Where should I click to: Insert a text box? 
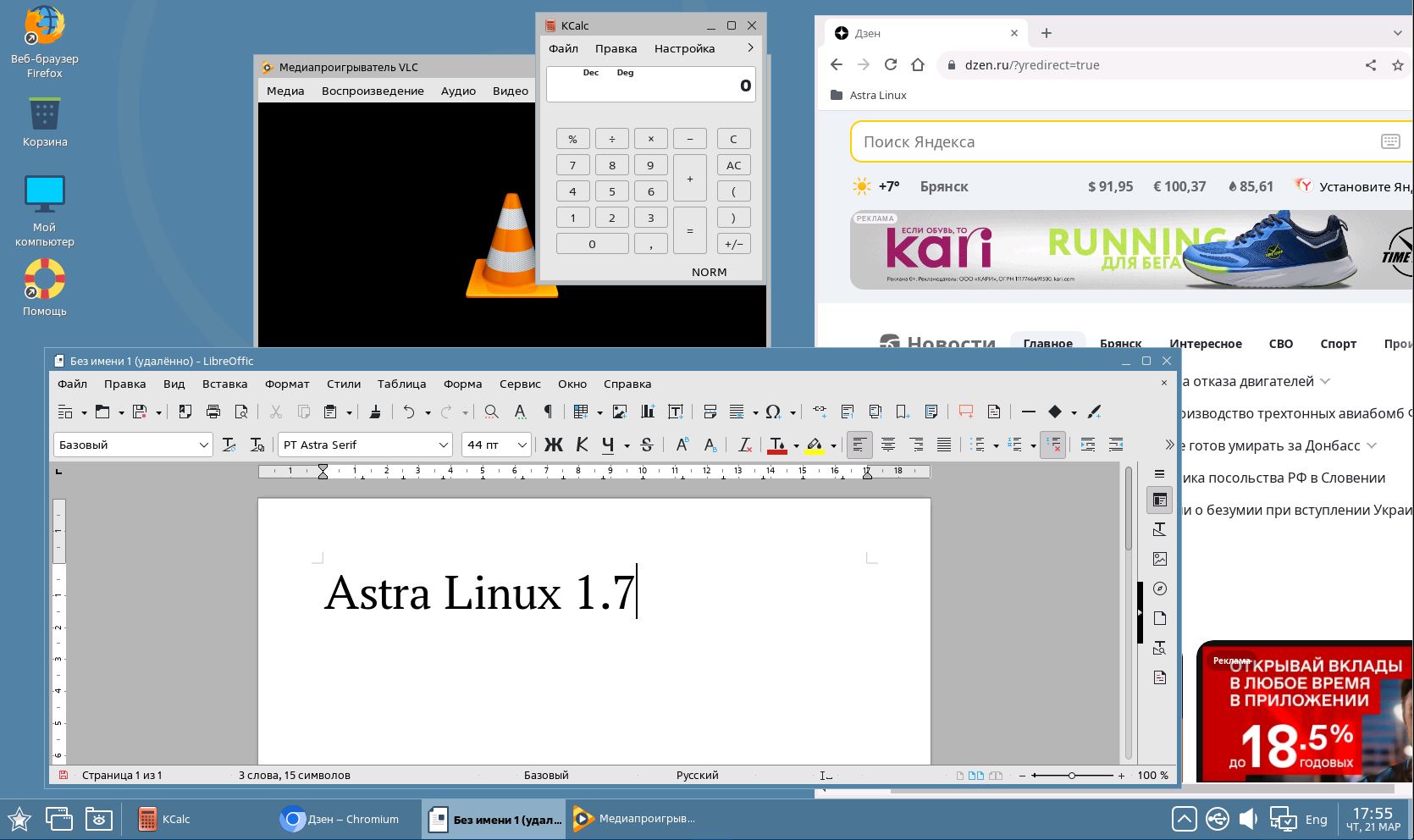(675, 412)
